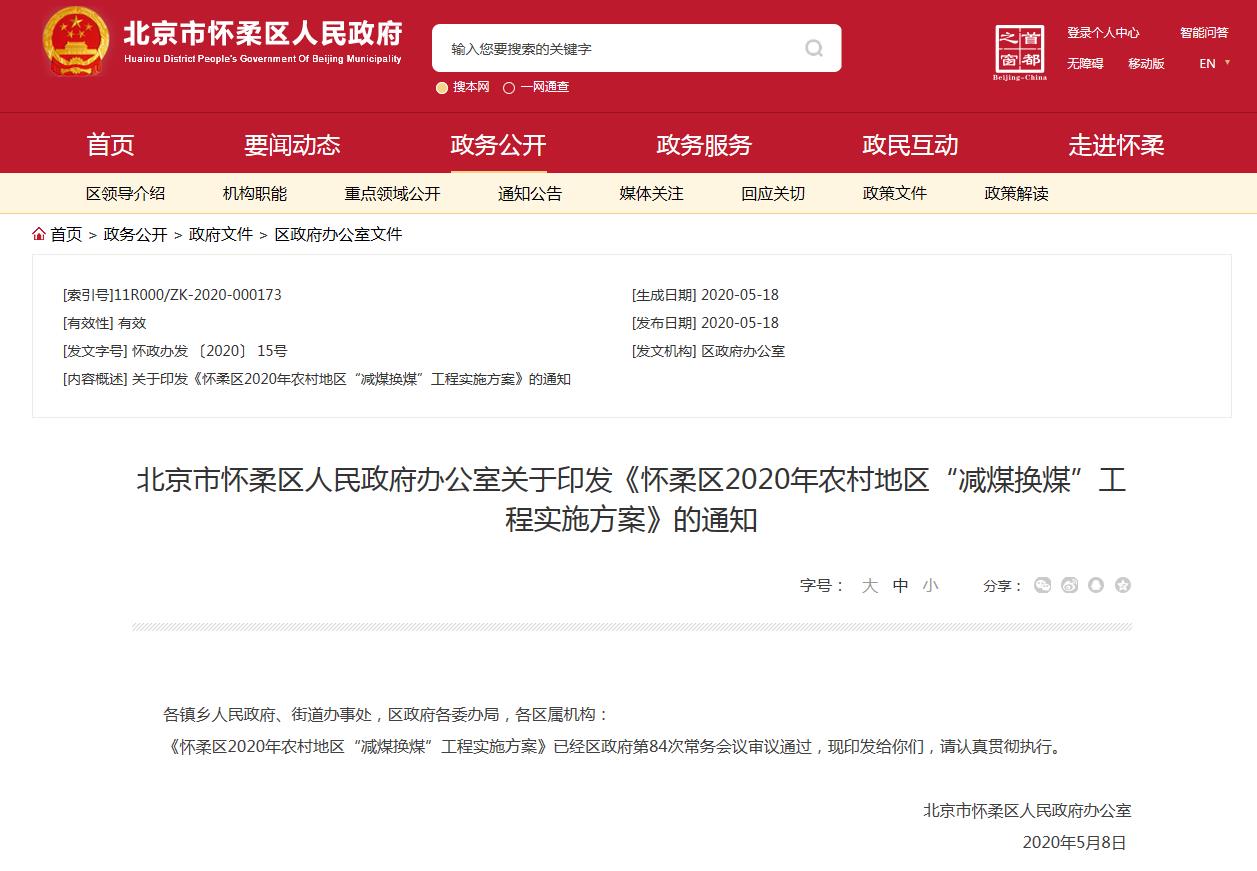1257x871 pixels.
Task: Set font size to 小
Action: coord(931,586)
